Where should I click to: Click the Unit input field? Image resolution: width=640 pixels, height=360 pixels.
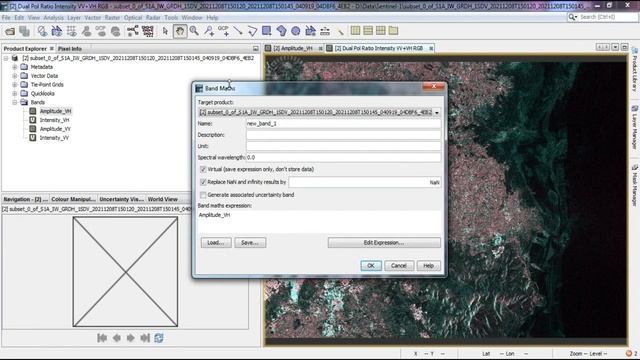pyautogui.click(x=343, y=146)
